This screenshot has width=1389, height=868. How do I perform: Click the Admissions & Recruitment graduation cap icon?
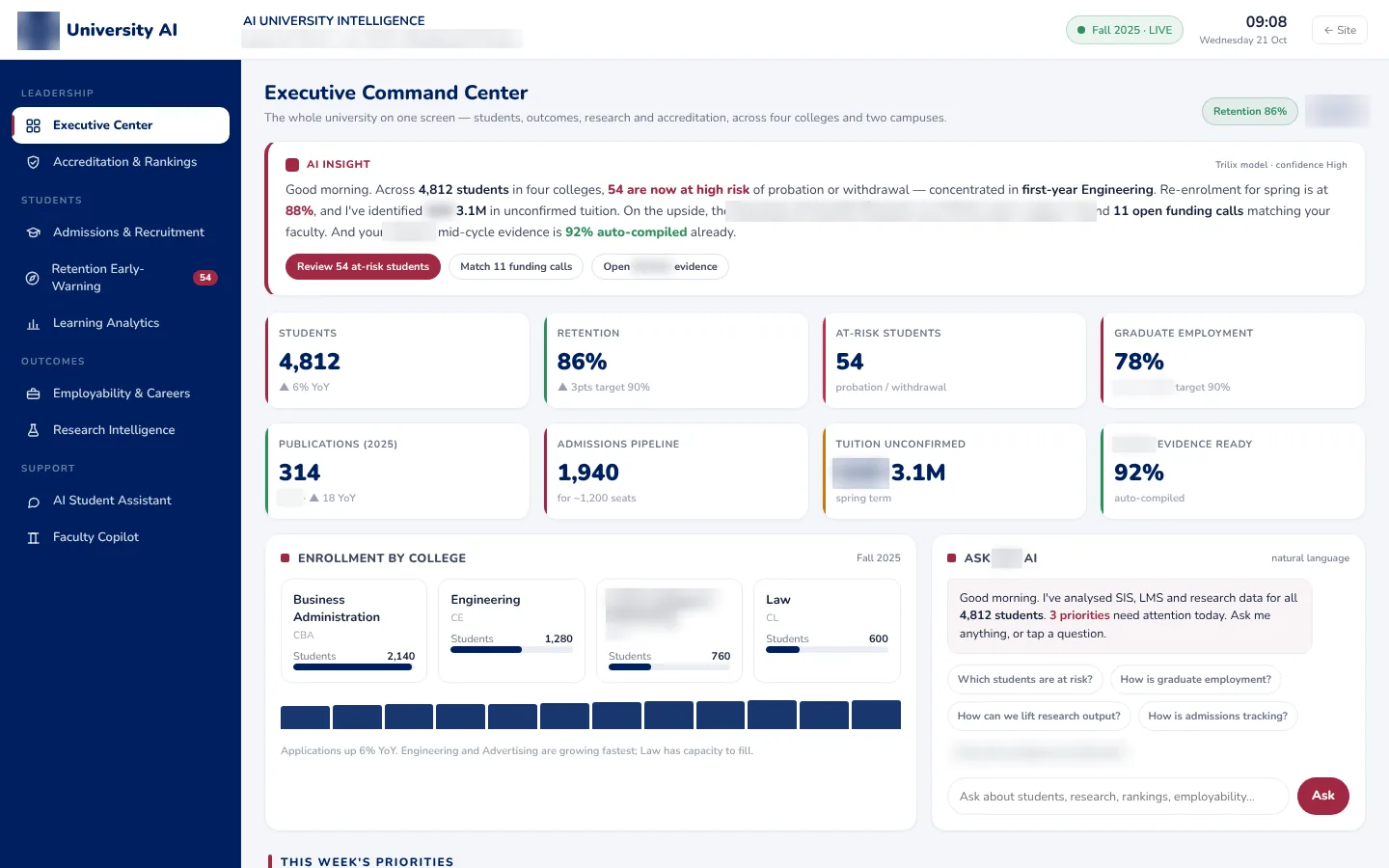(x=33, y=232)
